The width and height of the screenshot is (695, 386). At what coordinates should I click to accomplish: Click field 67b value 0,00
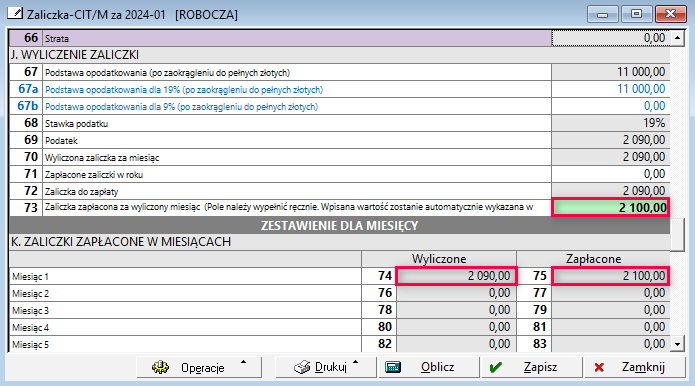(610, 106)
